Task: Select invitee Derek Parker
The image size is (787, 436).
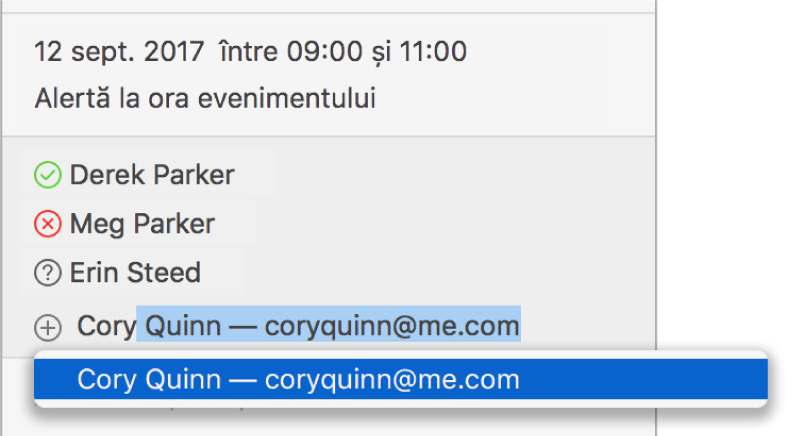Action: tap(152, 176)
